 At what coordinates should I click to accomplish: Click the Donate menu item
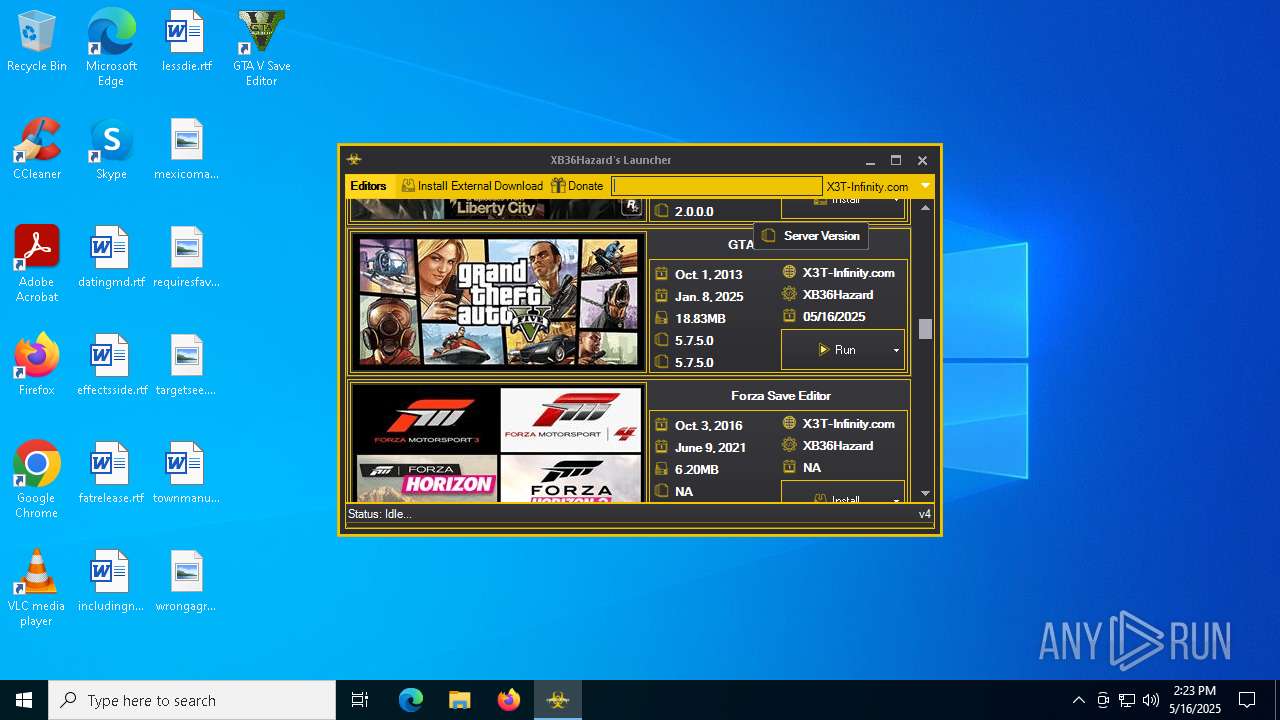point(577,186)
